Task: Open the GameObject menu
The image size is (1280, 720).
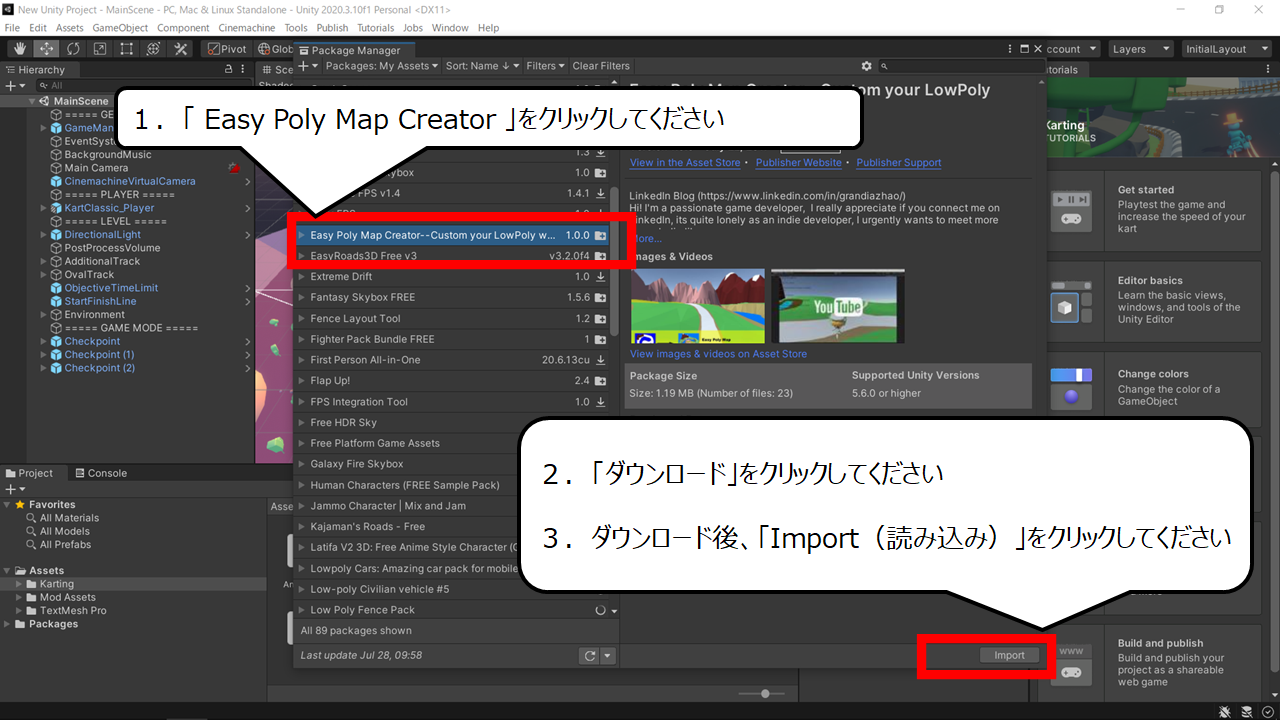Action: tap(120, 28)
